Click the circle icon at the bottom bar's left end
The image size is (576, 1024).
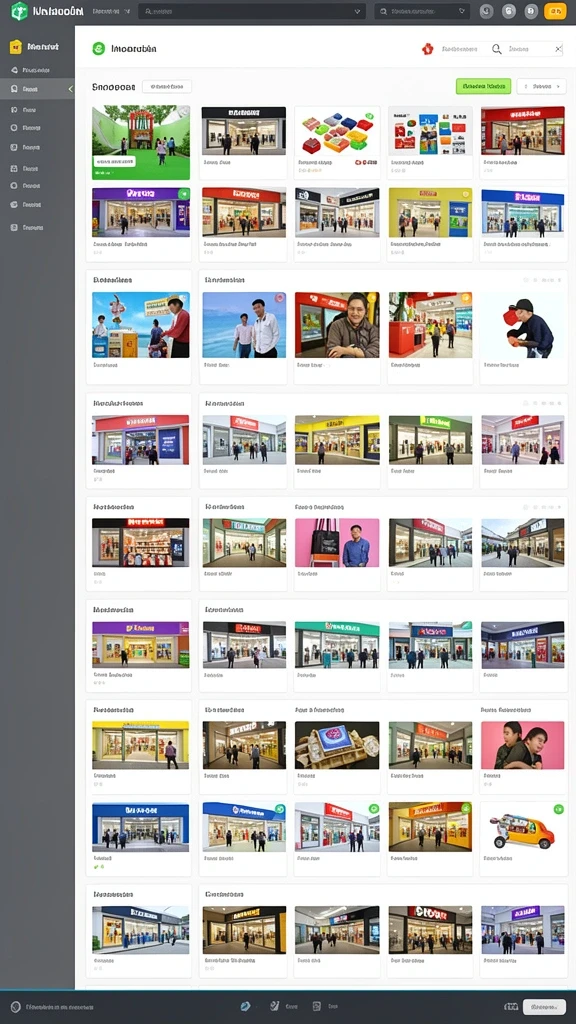tap(16, 1007)
